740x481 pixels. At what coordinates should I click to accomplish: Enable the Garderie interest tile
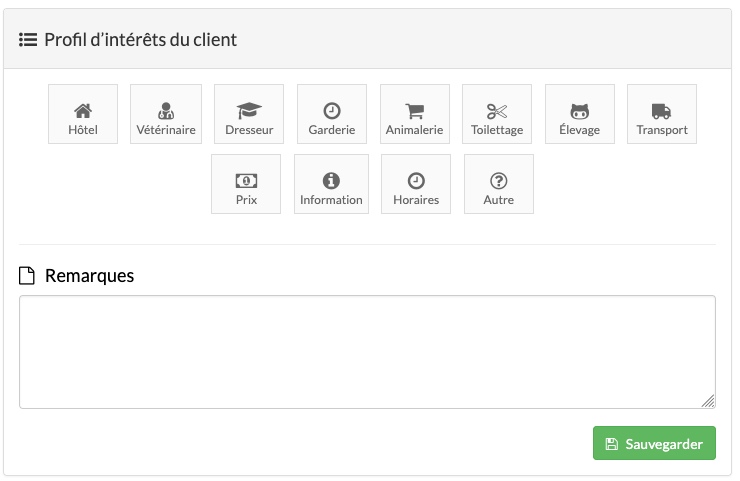point(332,114)
